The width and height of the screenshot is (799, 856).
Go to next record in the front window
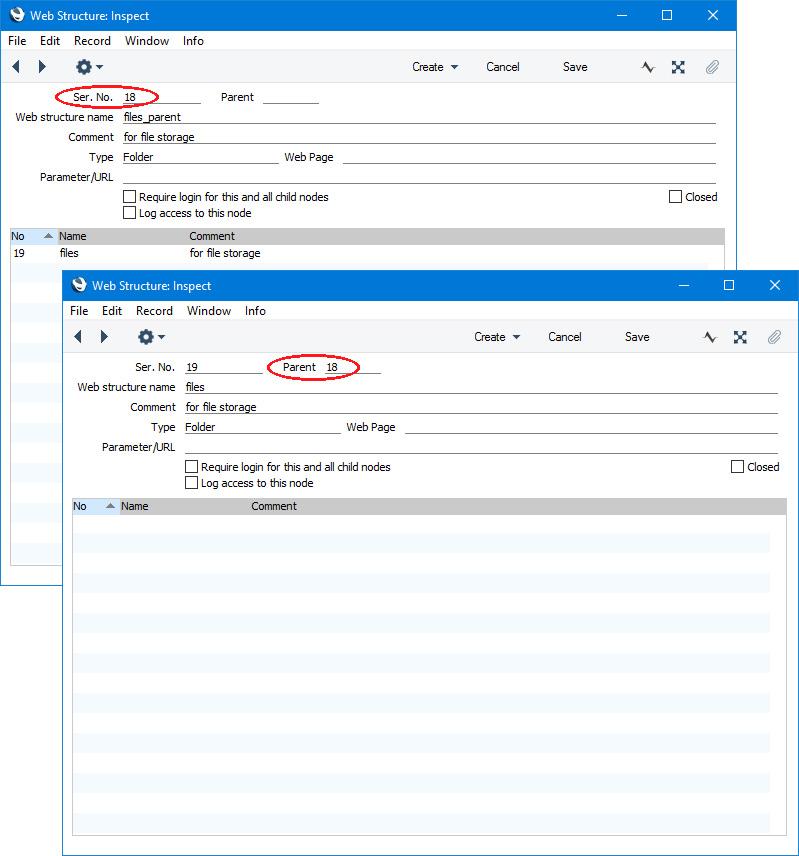pyautogui.click(x=104, y=337)
